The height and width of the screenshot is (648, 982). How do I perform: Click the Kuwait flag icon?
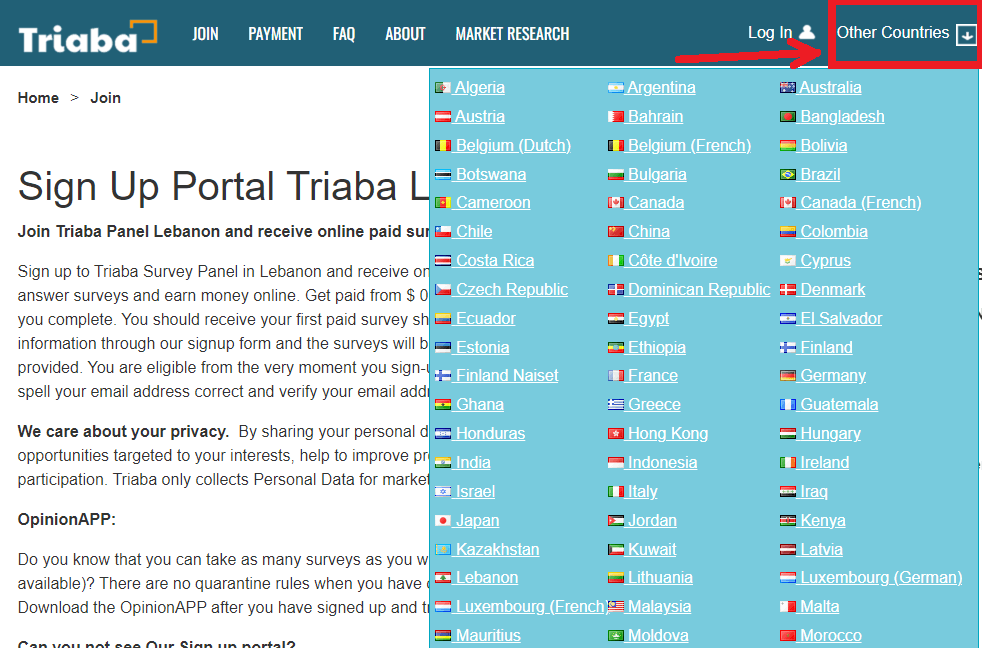click(616, 550)
